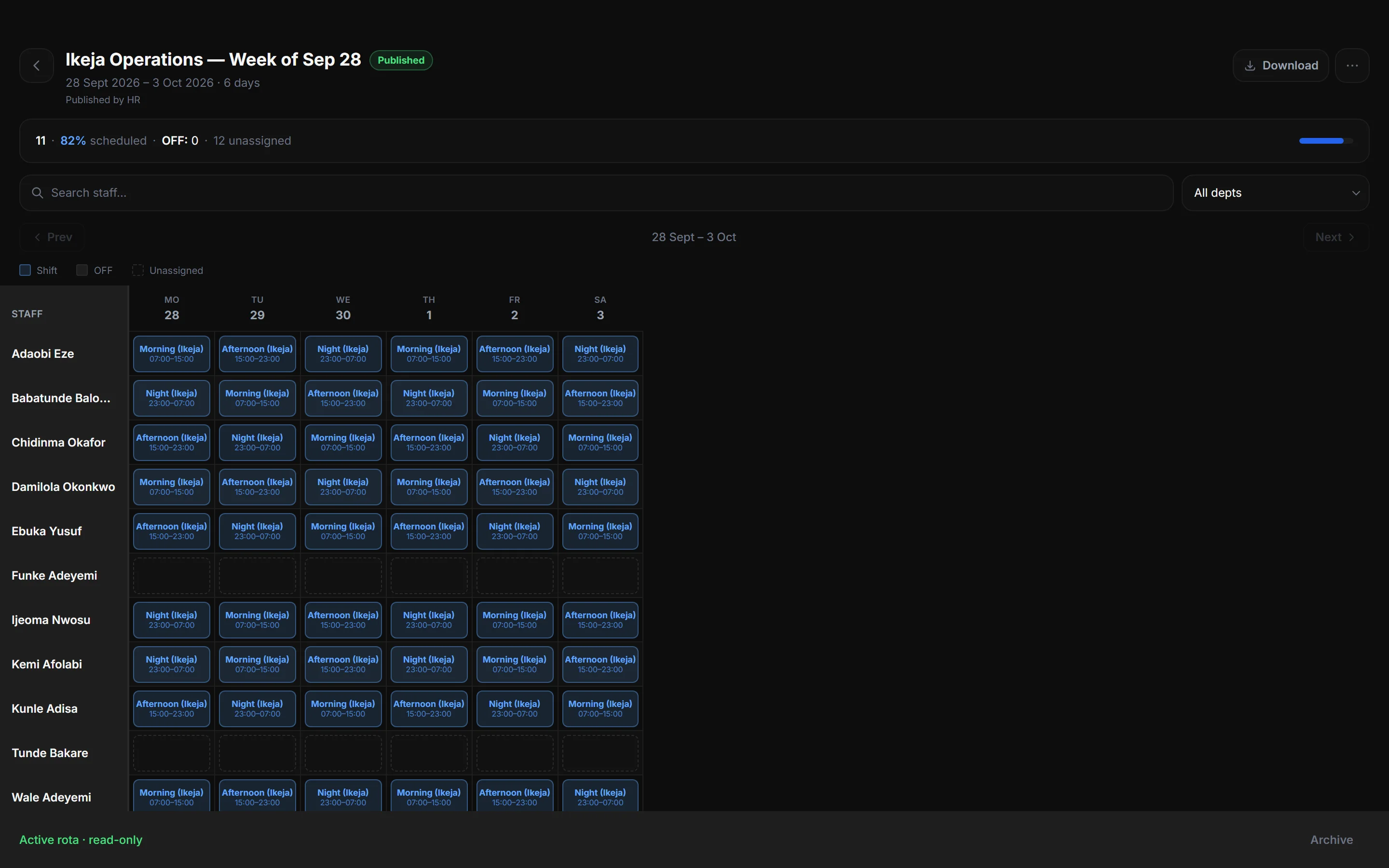
Task: Click the Download button
Action: coord(1280,66)
